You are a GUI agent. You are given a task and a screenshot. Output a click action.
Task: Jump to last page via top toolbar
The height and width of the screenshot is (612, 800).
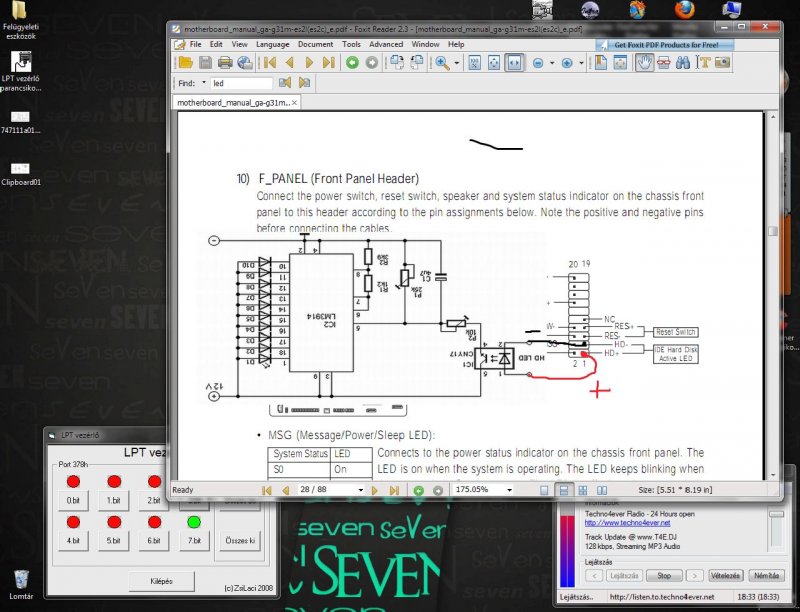click(329, 63)
